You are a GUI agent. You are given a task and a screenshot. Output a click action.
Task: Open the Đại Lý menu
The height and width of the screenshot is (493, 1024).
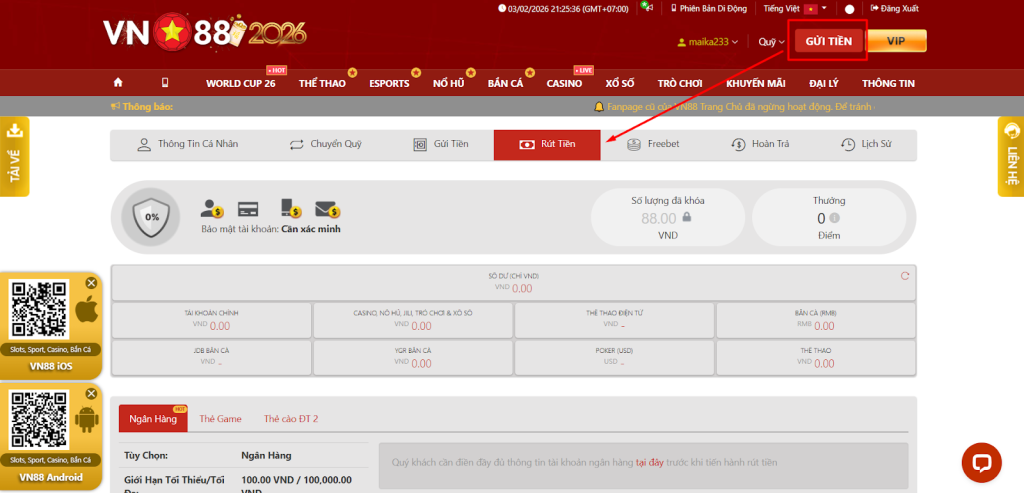point(824,84)
